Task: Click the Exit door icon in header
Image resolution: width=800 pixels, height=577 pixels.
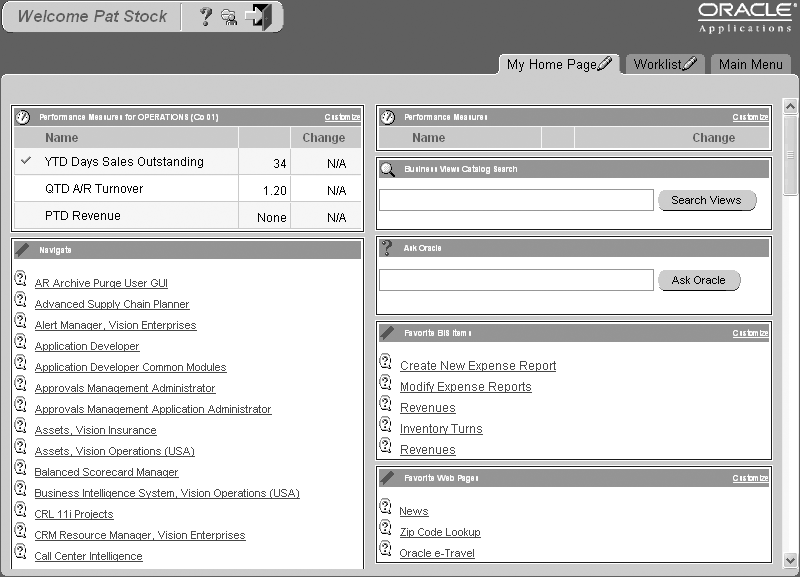Action: [259, 17]
